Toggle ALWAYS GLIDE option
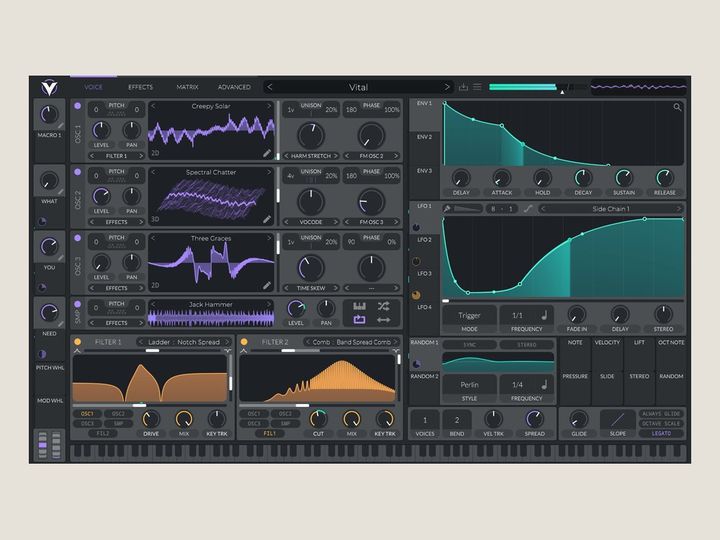This screenshot has height=540, width=720. pyautogui.click(x=661, y=414)
